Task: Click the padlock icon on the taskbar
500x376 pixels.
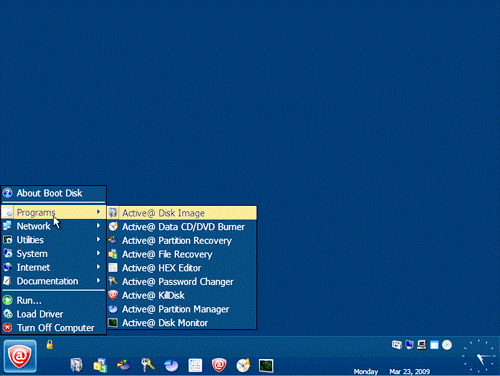Action: tap(50, 344)
